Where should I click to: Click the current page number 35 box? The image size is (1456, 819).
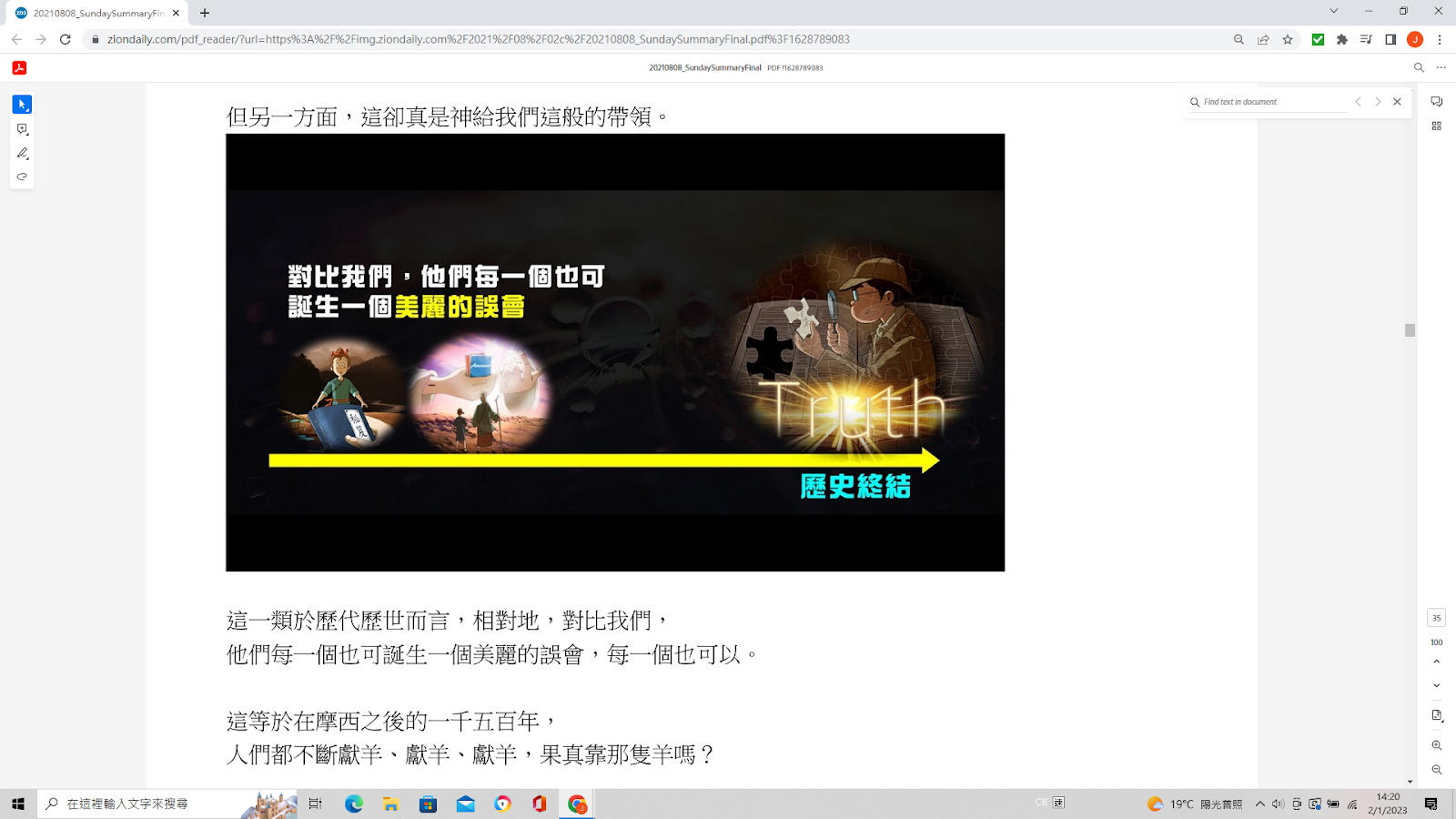point(1436,618)
